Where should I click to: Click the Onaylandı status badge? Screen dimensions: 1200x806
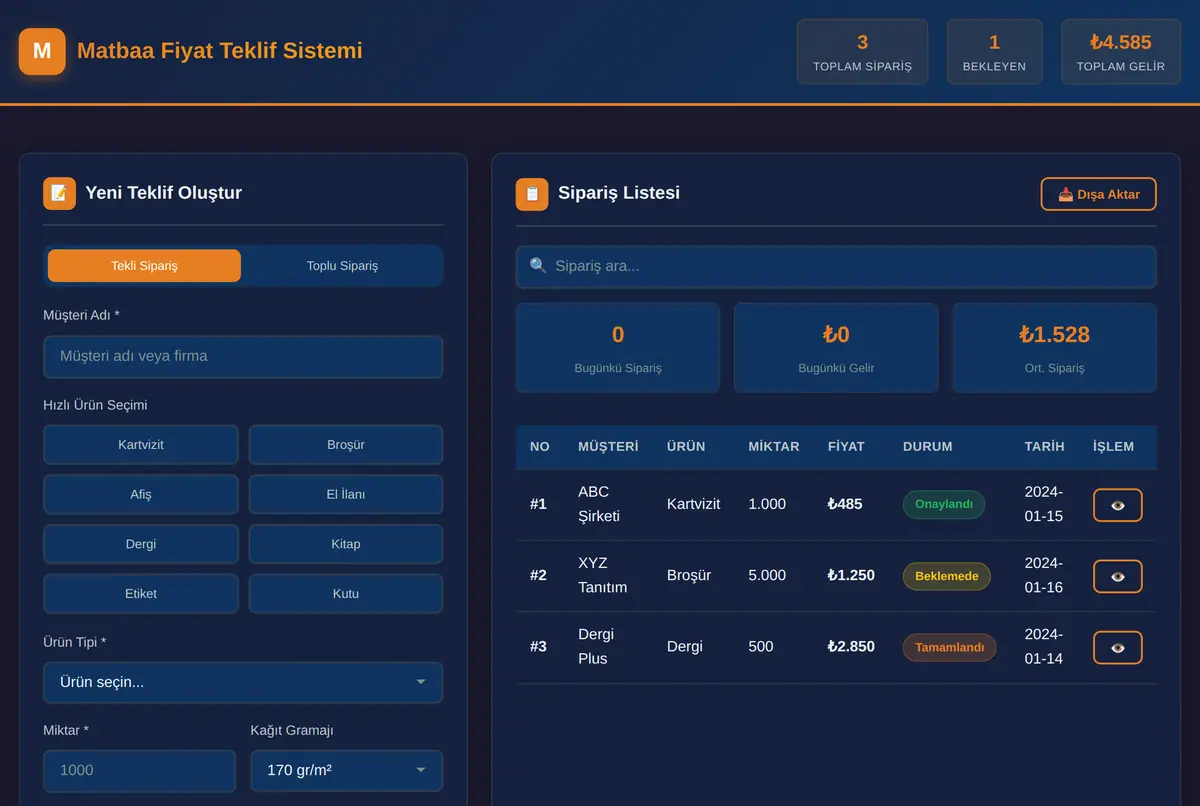click(x=944, y=504)
